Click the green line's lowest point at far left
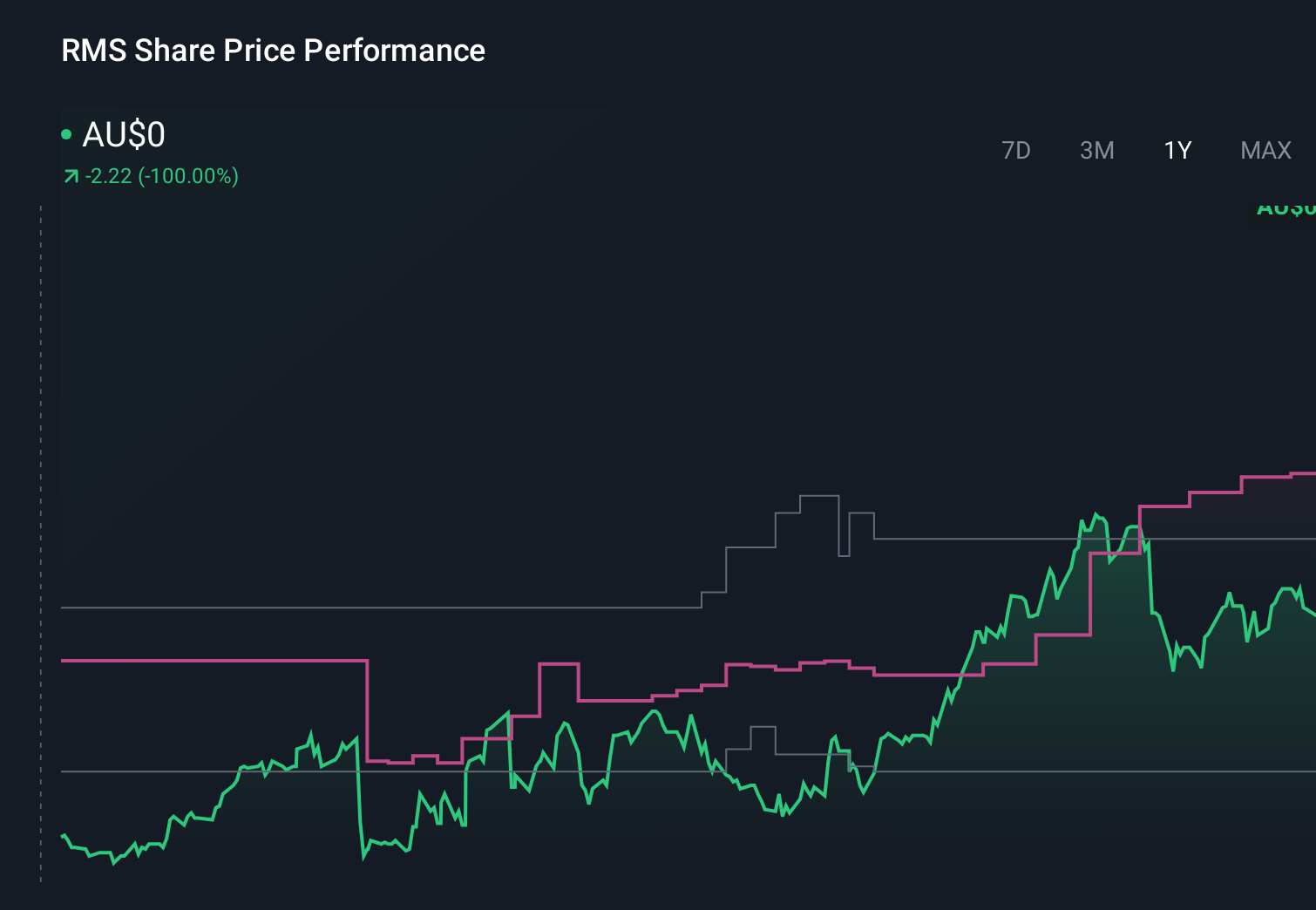 113,863
